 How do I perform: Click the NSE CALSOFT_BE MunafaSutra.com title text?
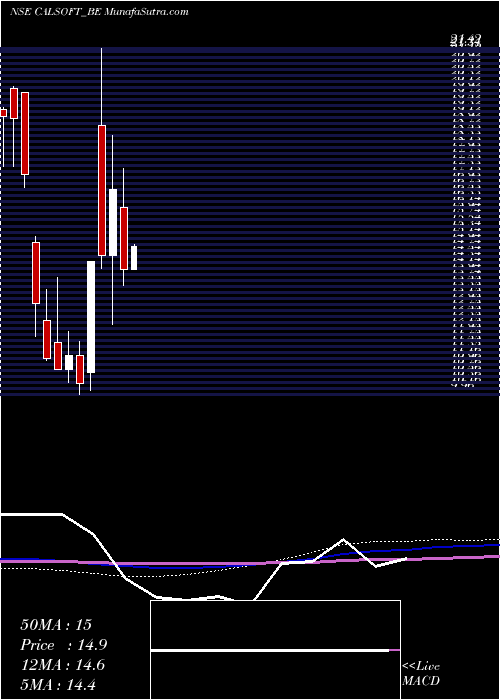99,12
